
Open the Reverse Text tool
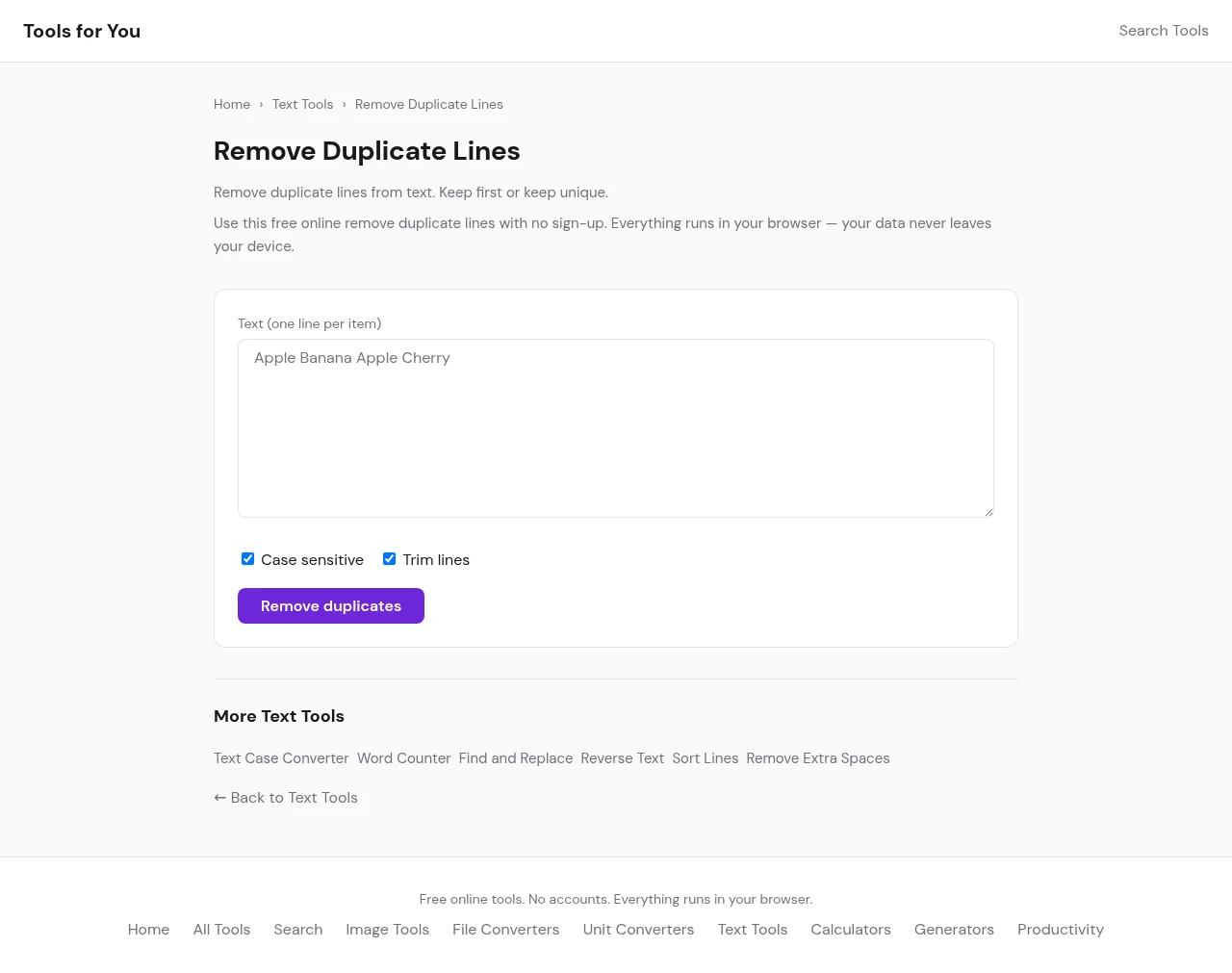click(x=622, y=758)
